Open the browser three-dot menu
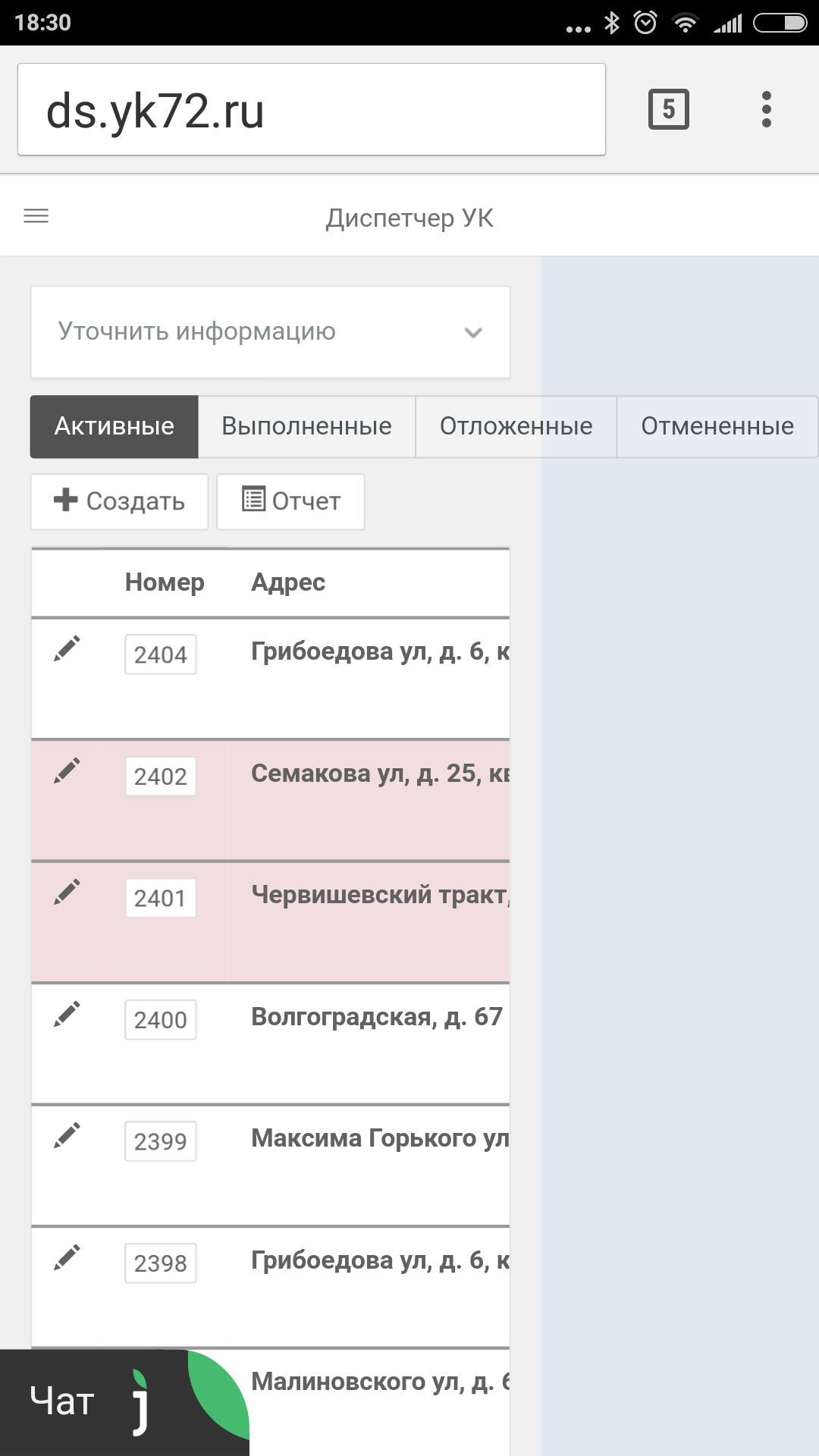819x1456 pixels. (x=767, y=110)
